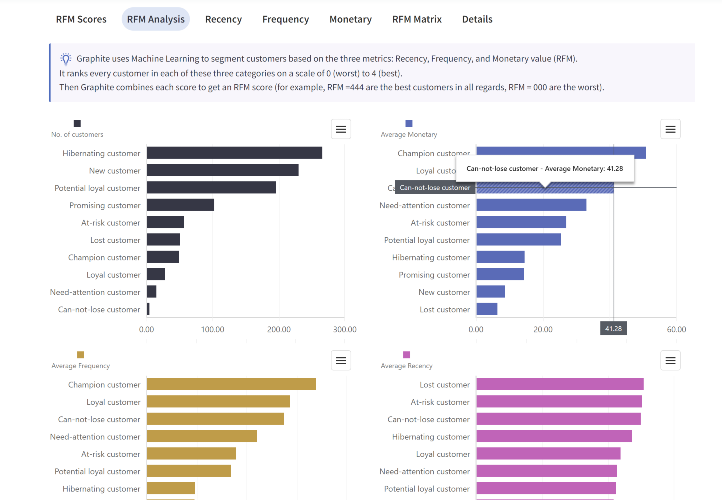This screenshot has height=500, width=722.
Task: Open the Details tab
Action: (x=477, y=19)
